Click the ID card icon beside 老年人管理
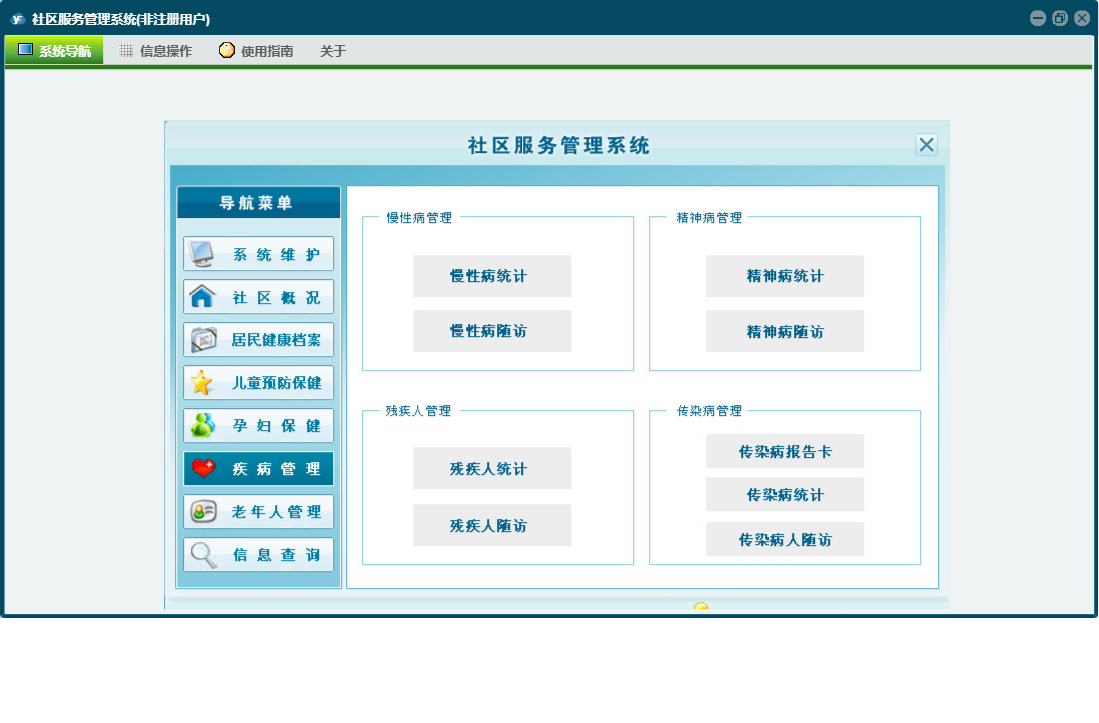This screenshot has height=723, width=1099. [x=203, y=511]
